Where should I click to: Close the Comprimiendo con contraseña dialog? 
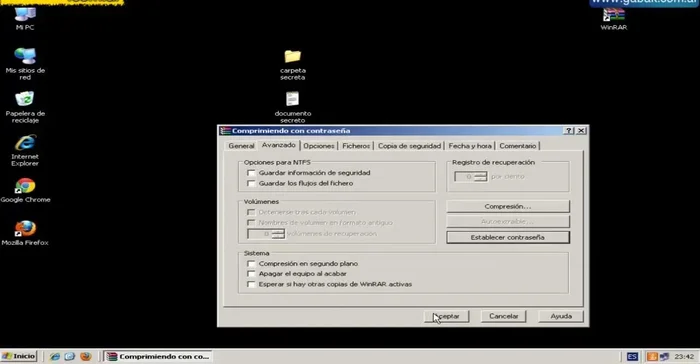tap(581, 131)
